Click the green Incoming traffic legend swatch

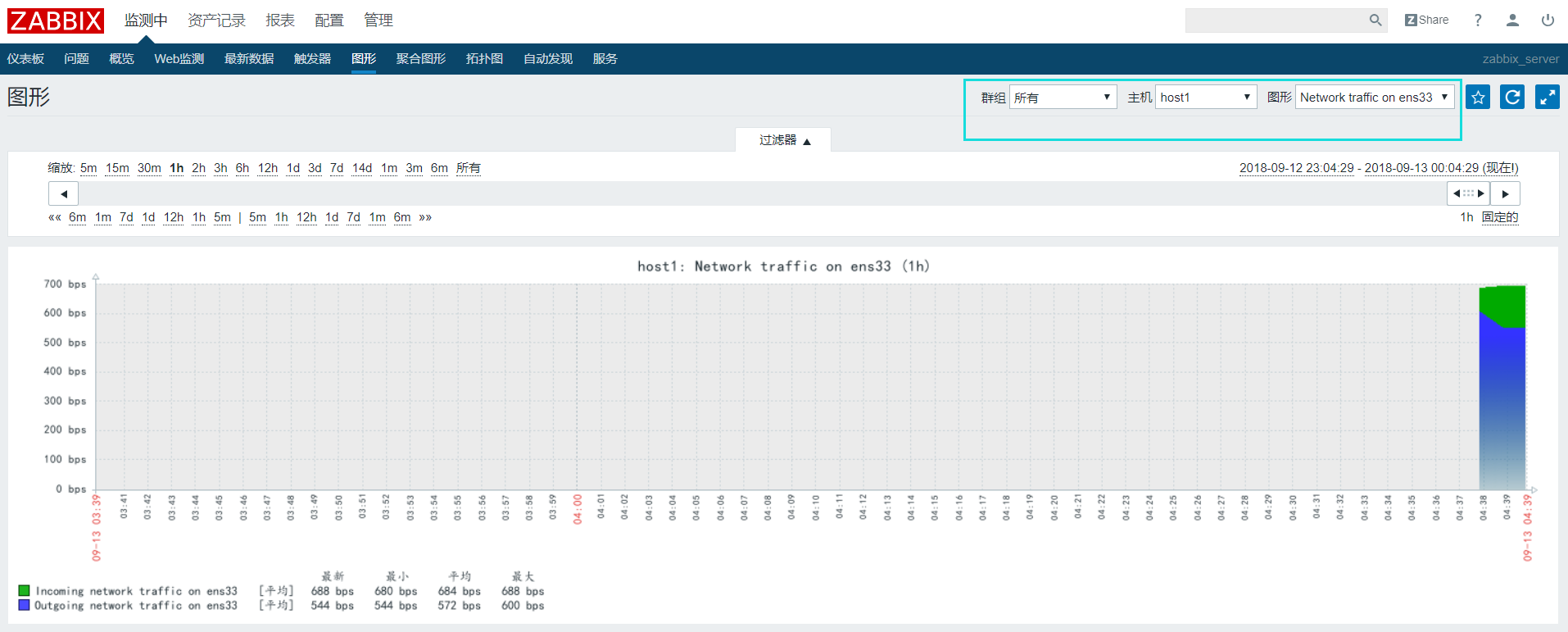(24, 590)
